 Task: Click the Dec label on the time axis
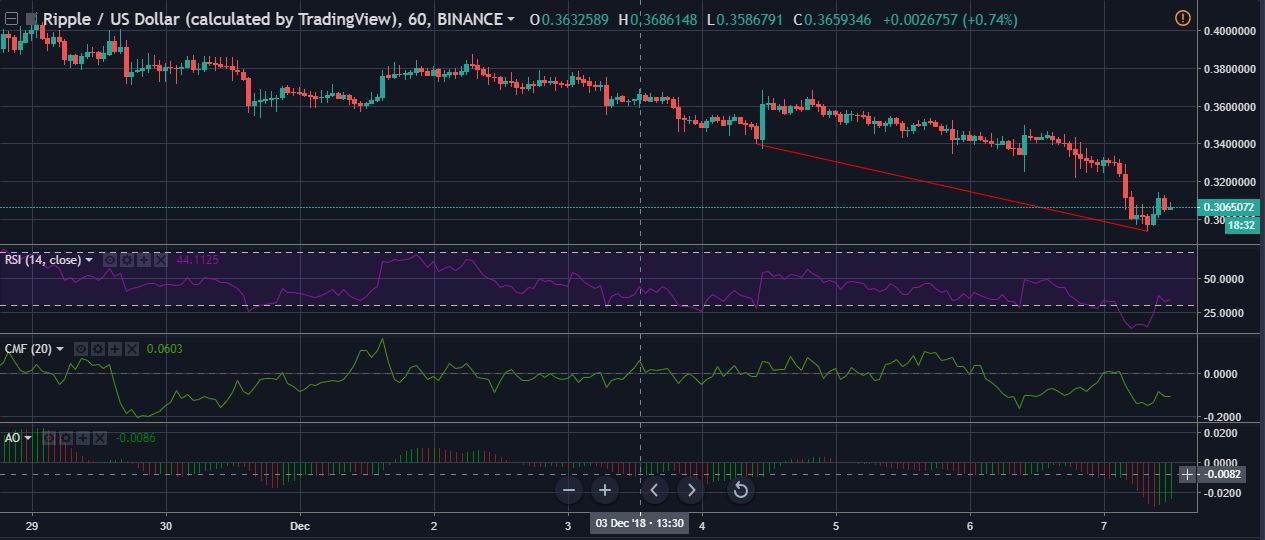tap(300, 524)
